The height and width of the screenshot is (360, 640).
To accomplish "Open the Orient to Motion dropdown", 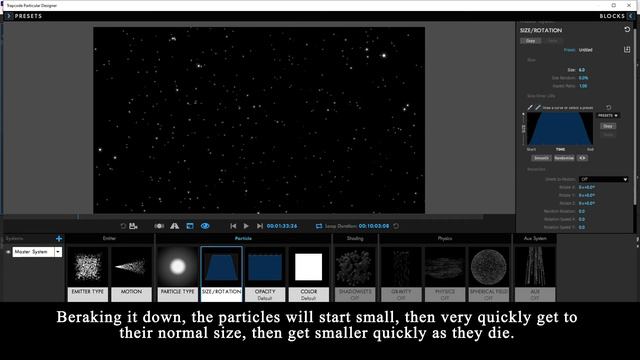I will [x=603, y=179].
